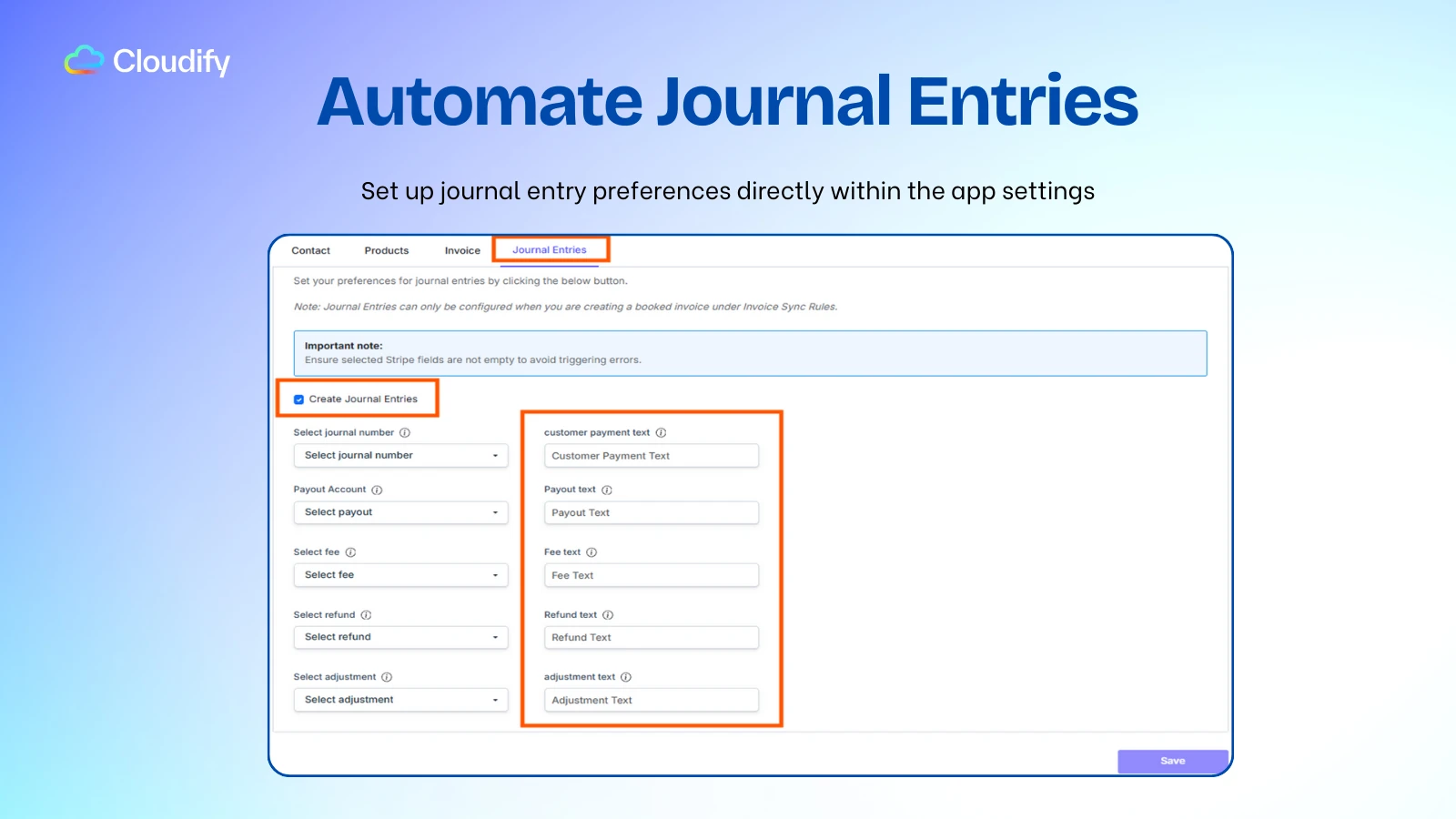Click info icon beside adjustment text label
This screenshot has width=1456, height=819.
click(x=626, y=677)
